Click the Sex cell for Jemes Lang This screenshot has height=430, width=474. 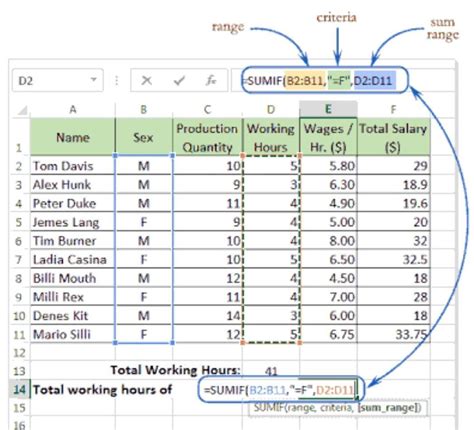(x=144, y=222)
